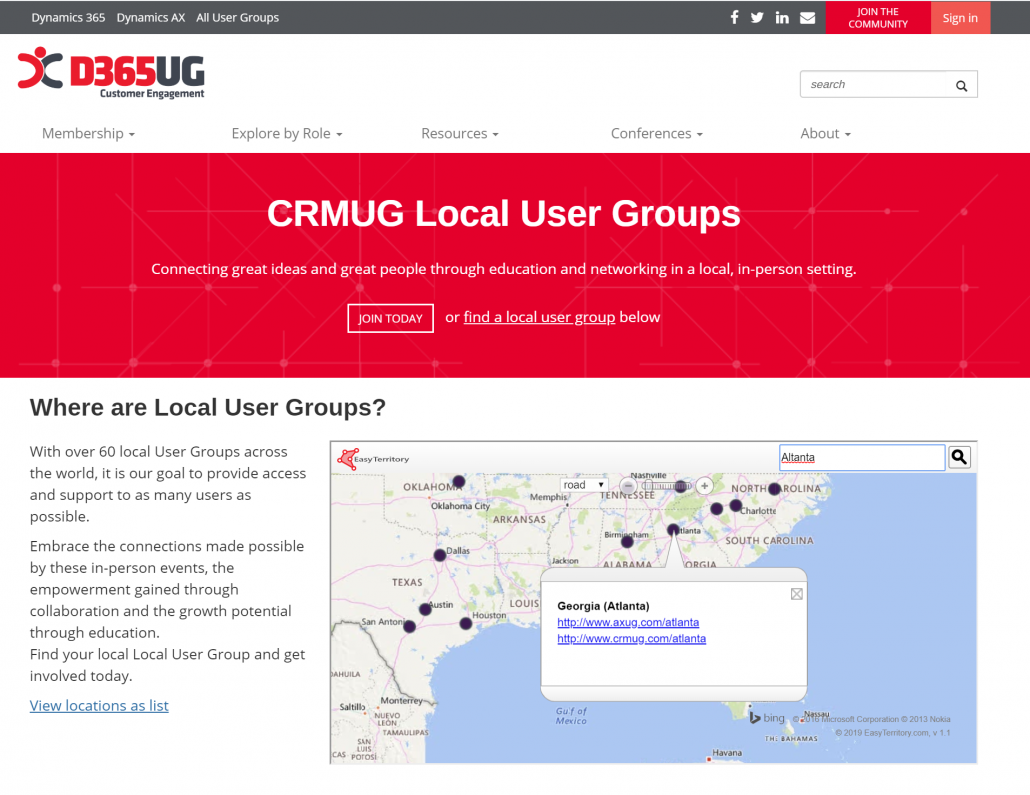Click the Bing logo on map
The image size is (1030, 795).
point(767,717)
